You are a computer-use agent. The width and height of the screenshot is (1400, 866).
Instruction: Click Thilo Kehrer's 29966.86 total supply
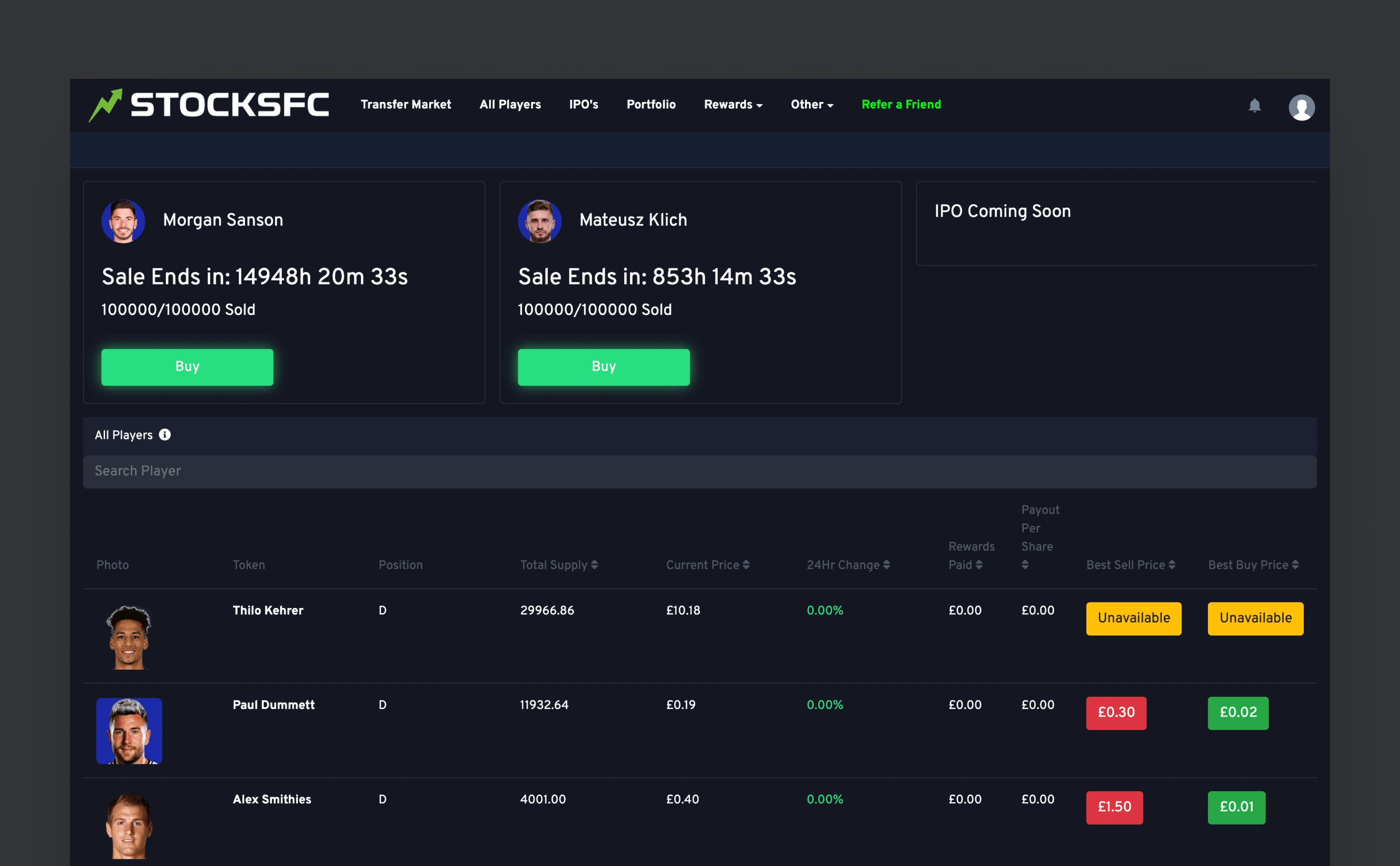tap(546, 610)
